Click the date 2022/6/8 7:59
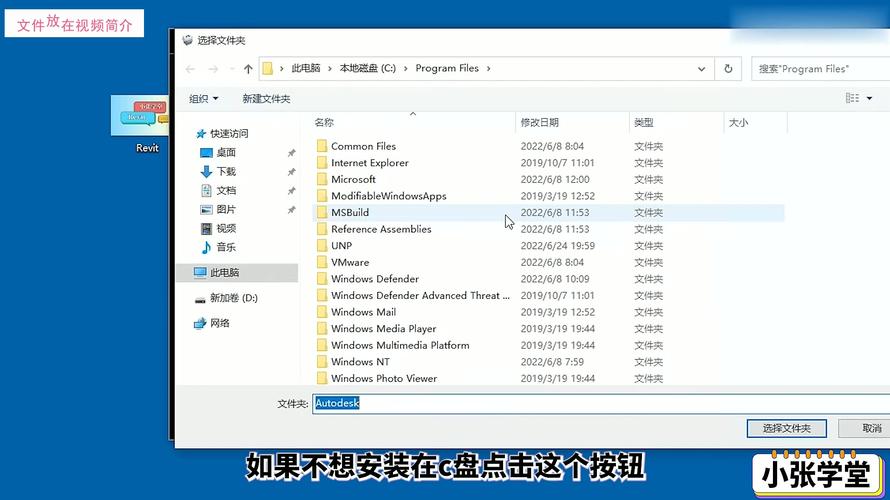Screen dimensions: 890x500 [x=552, y=362]
